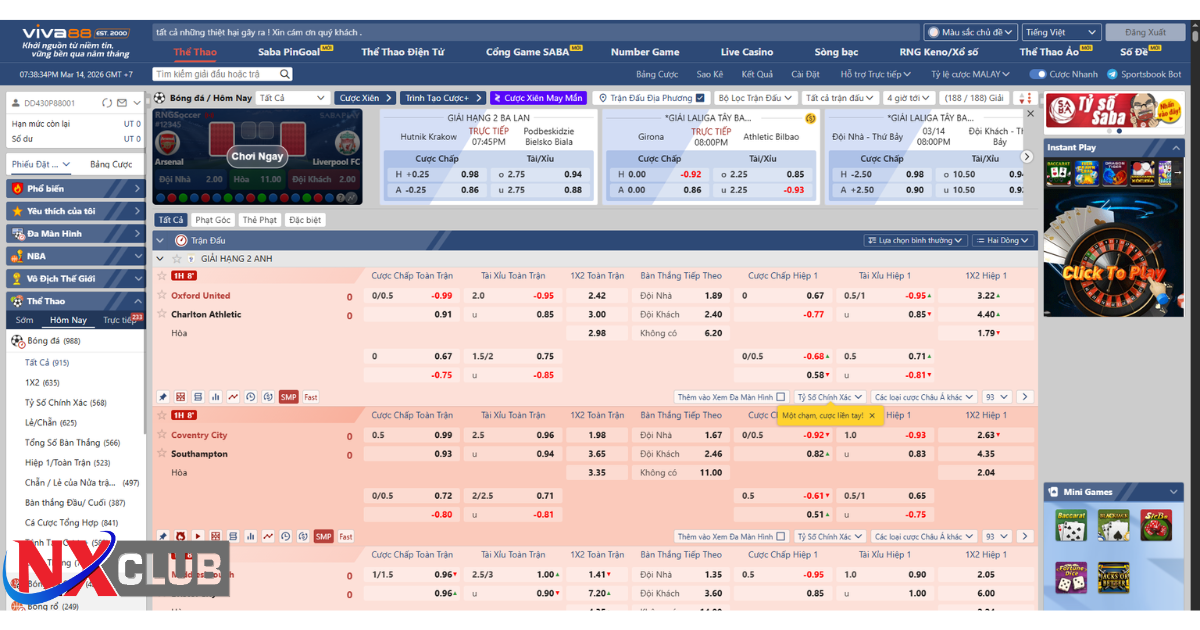Click the match history clock icon
1200x630 pixels.
tap(250, 397)
